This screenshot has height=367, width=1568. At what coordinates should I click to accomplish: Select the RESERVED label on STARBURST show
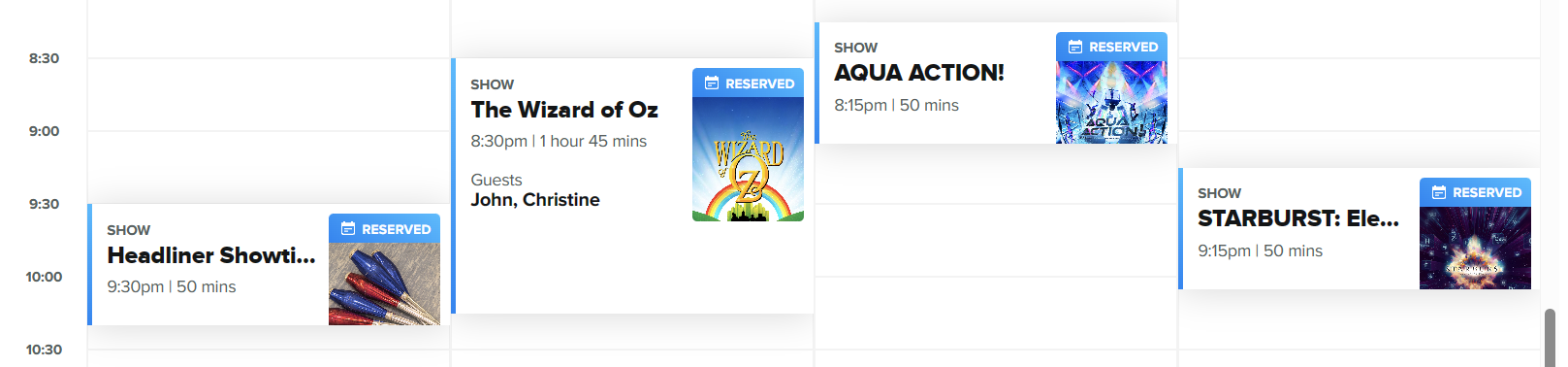pyautogui.click(x=1487, y=192)
